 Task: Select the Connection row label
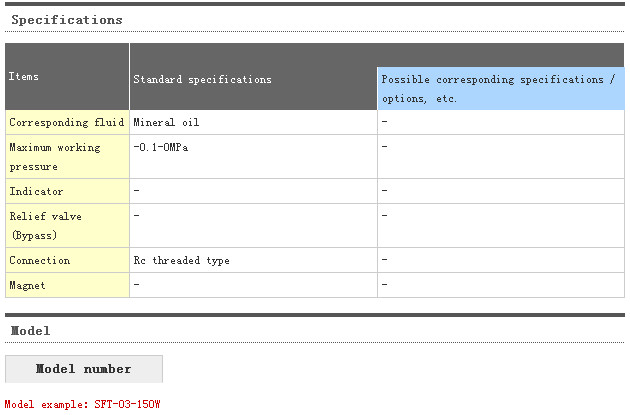[40, 260]
